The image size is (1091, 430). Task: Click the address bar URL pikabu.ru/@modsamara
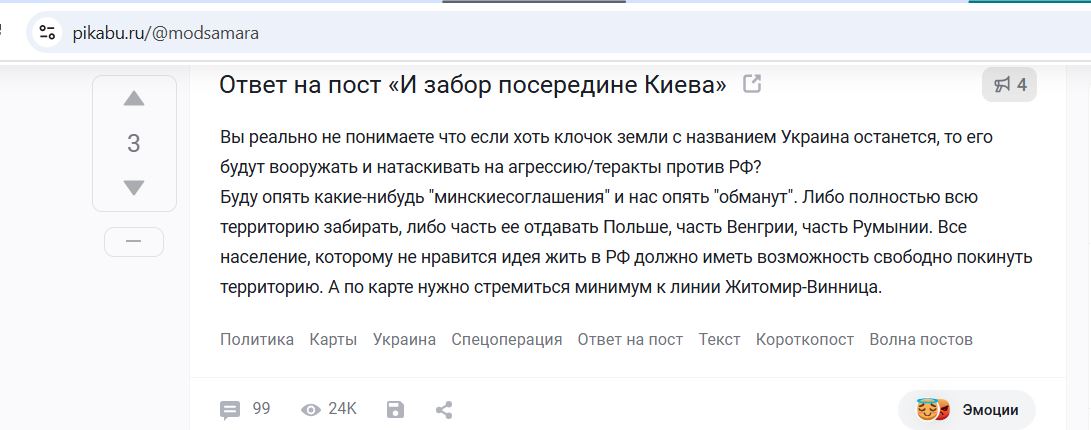(166, 33)
